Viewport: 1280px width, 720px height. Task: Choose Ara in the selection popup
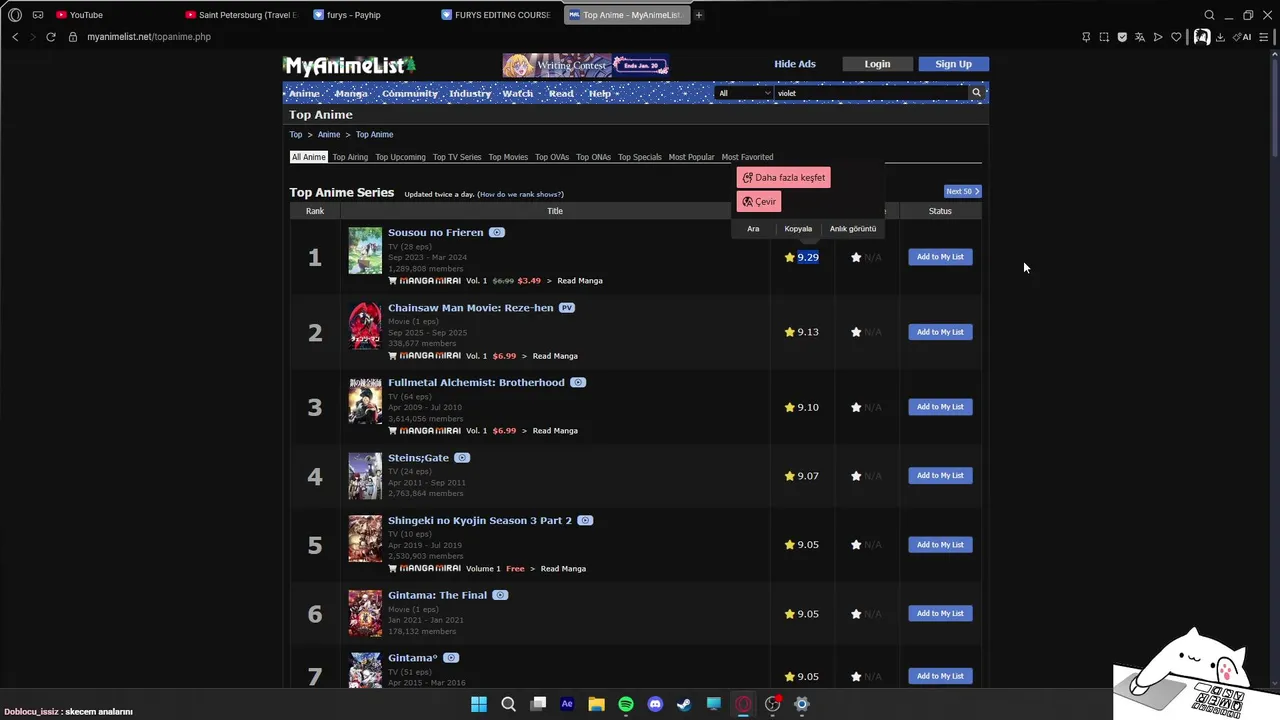(753, 229)
